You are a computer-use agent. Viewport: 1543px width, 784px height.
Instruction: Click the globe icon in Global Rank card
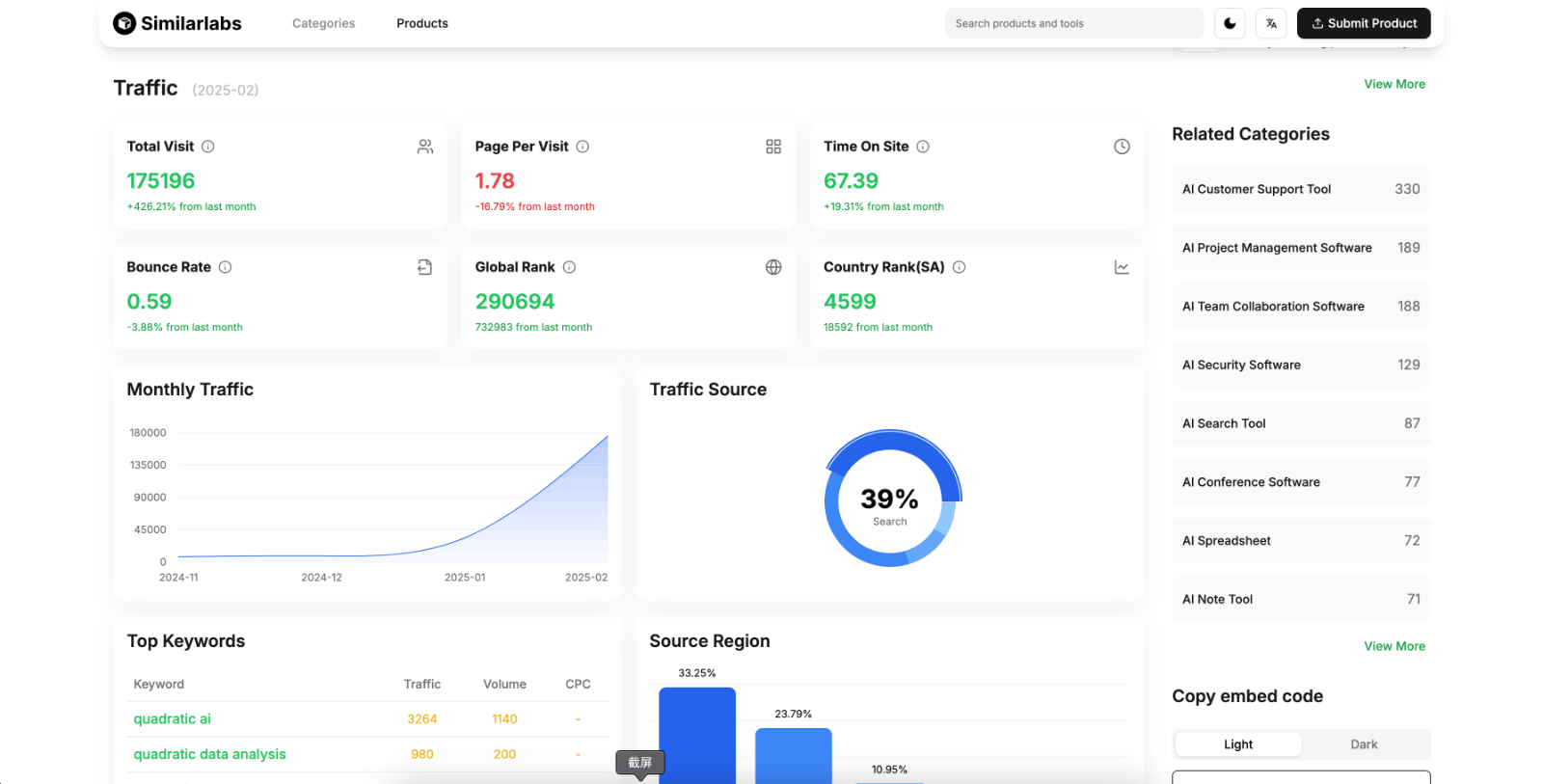[773, 267]
